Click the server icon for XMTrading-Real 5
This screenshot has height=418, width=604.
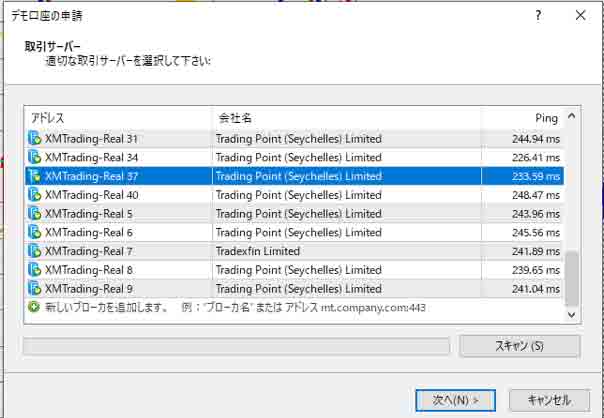(x=34, y=213)
